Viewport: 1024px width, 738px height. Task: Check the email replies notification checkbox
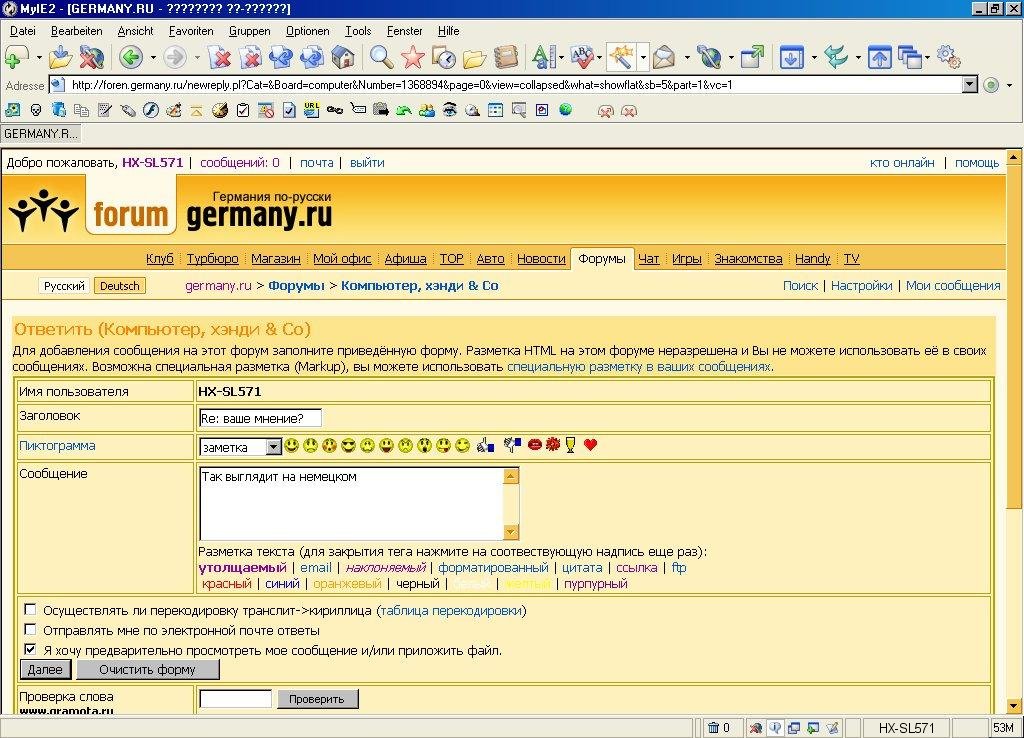tap(30, 630)
